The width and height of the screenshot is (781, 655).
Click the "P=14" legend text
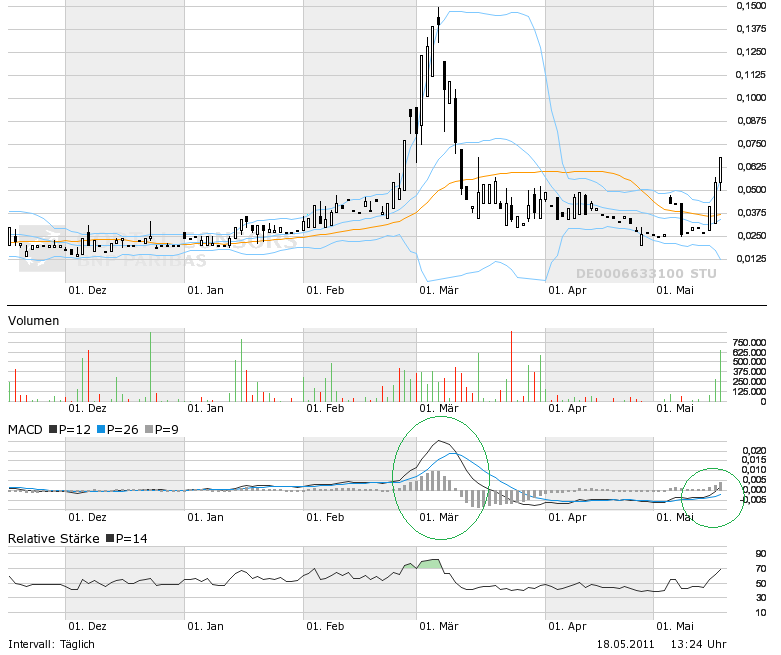coord(132,538)
